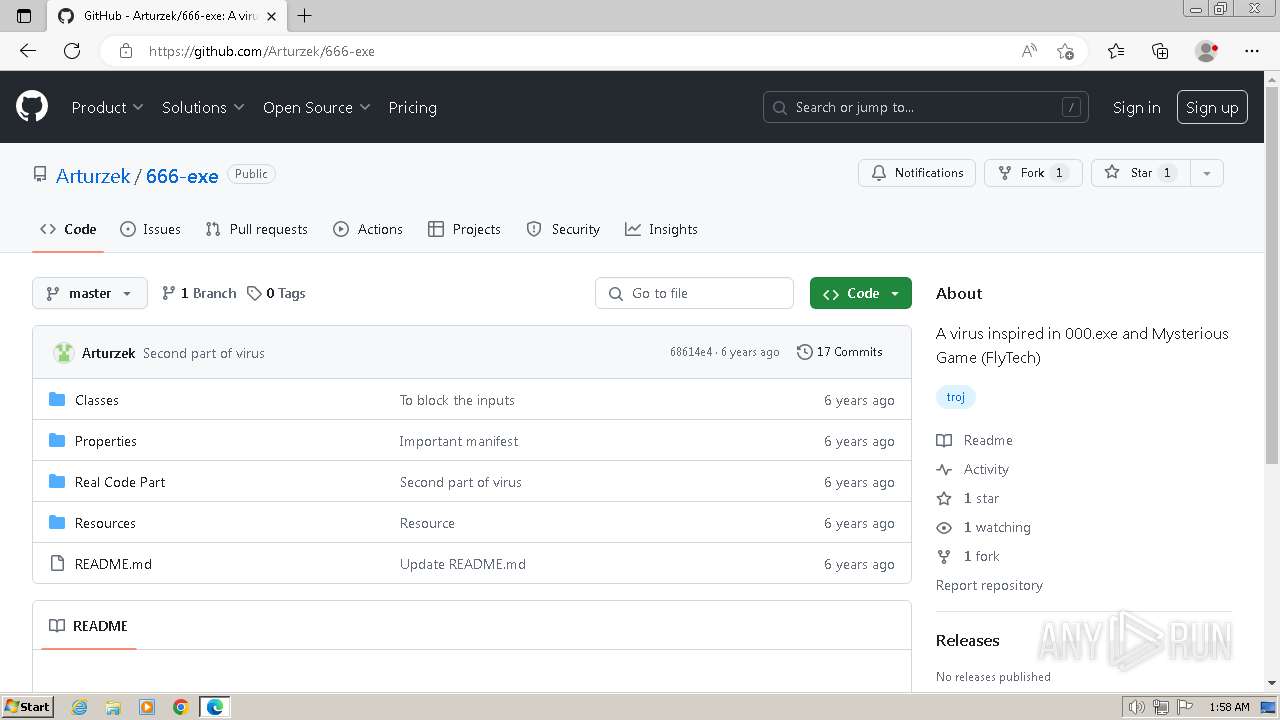Star the 666-exe repository

(x=1140, y=173)
